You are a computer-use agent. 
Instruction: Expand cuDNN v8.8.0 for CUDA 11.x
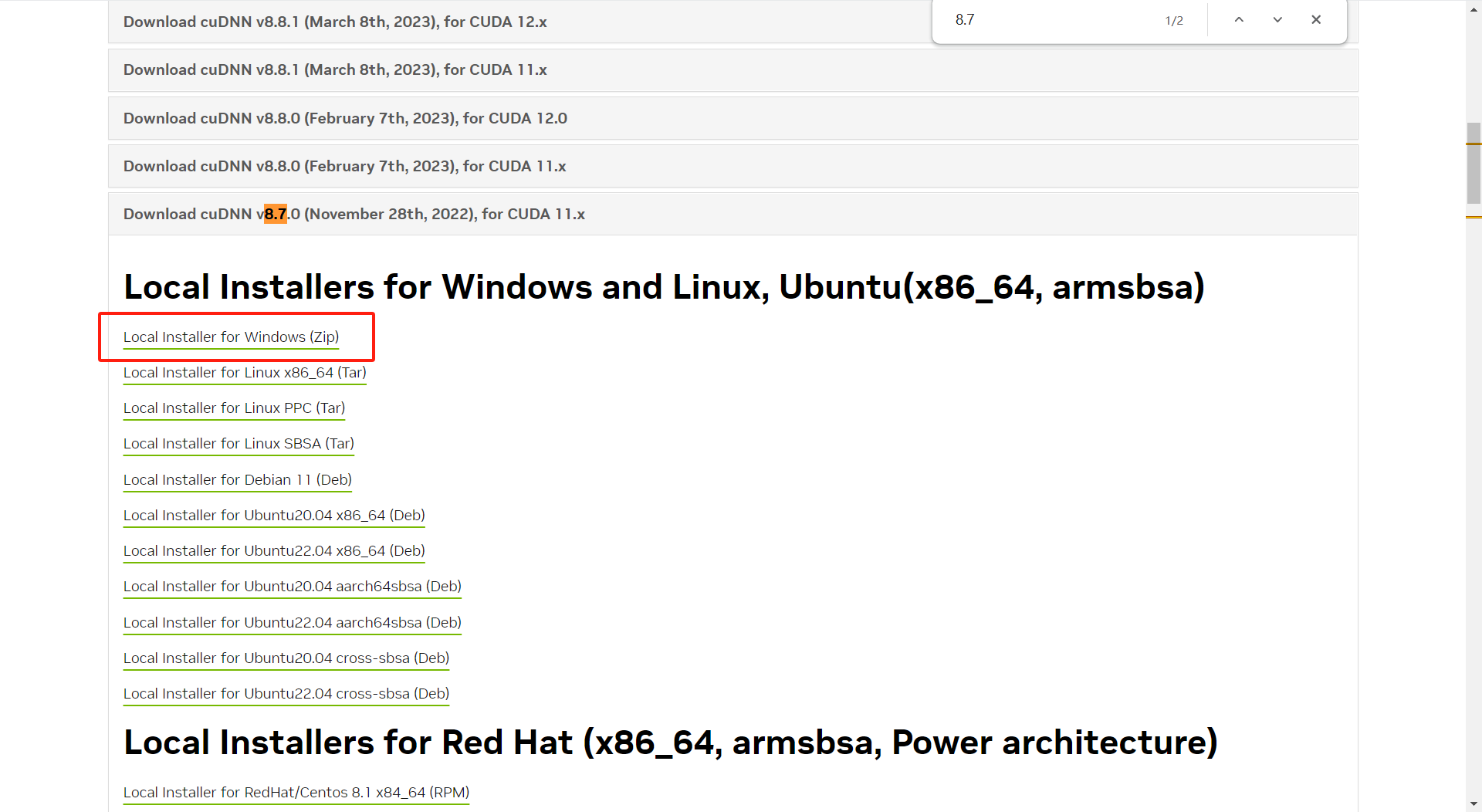pyautogui.click(x=733, y=166)
